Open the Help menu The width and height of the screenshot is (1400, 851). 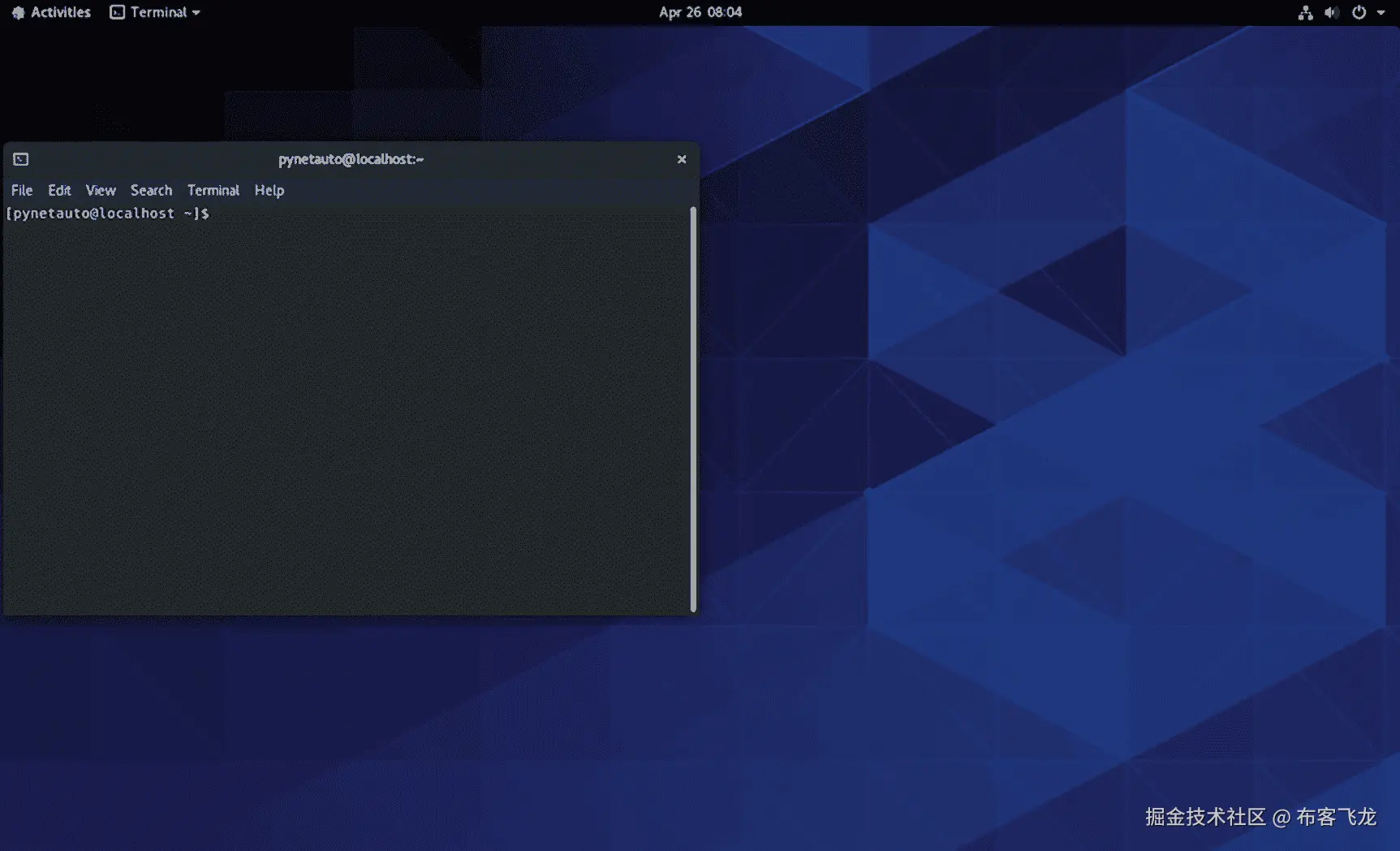coord(269,190)
